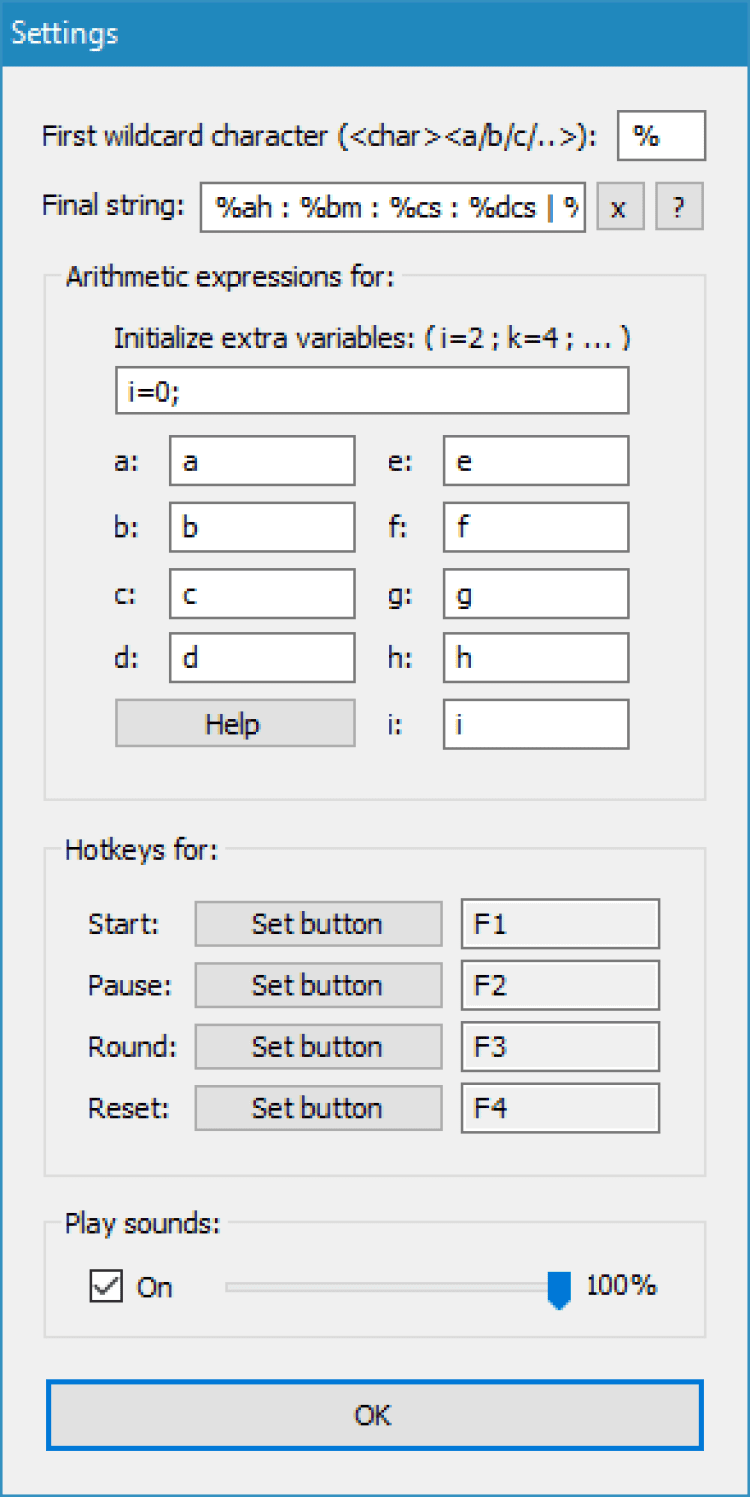Click Set button for Pause hotkey

pos(317,985)
